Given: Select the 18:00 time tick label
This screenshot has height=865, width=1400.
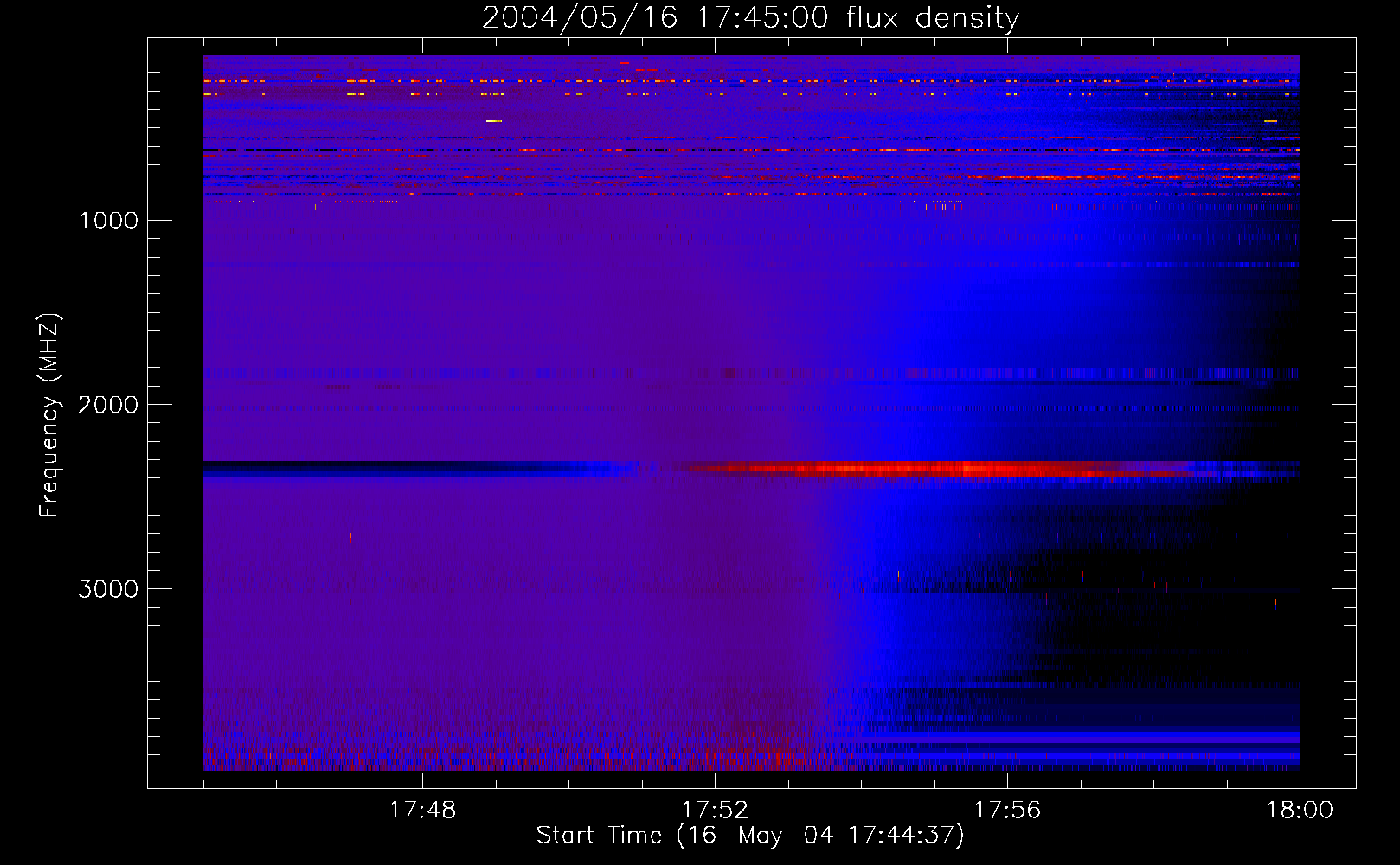Looking at the screenshot, I should pyautogui.click(x=1300, y=811).
